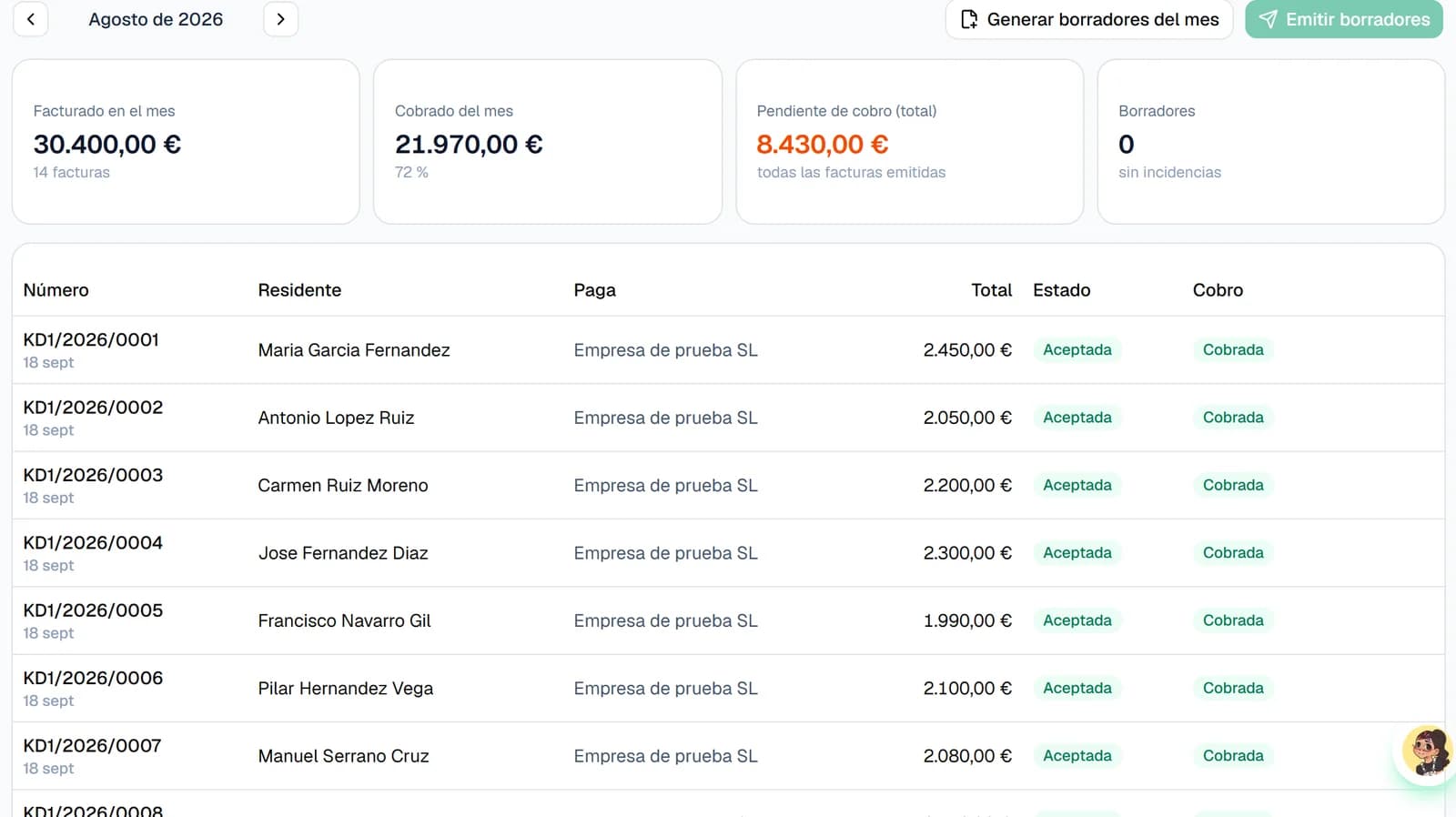1456x817 pixels.
Task: Click the 2.050,00 € total amount
Action: [967, 418]
